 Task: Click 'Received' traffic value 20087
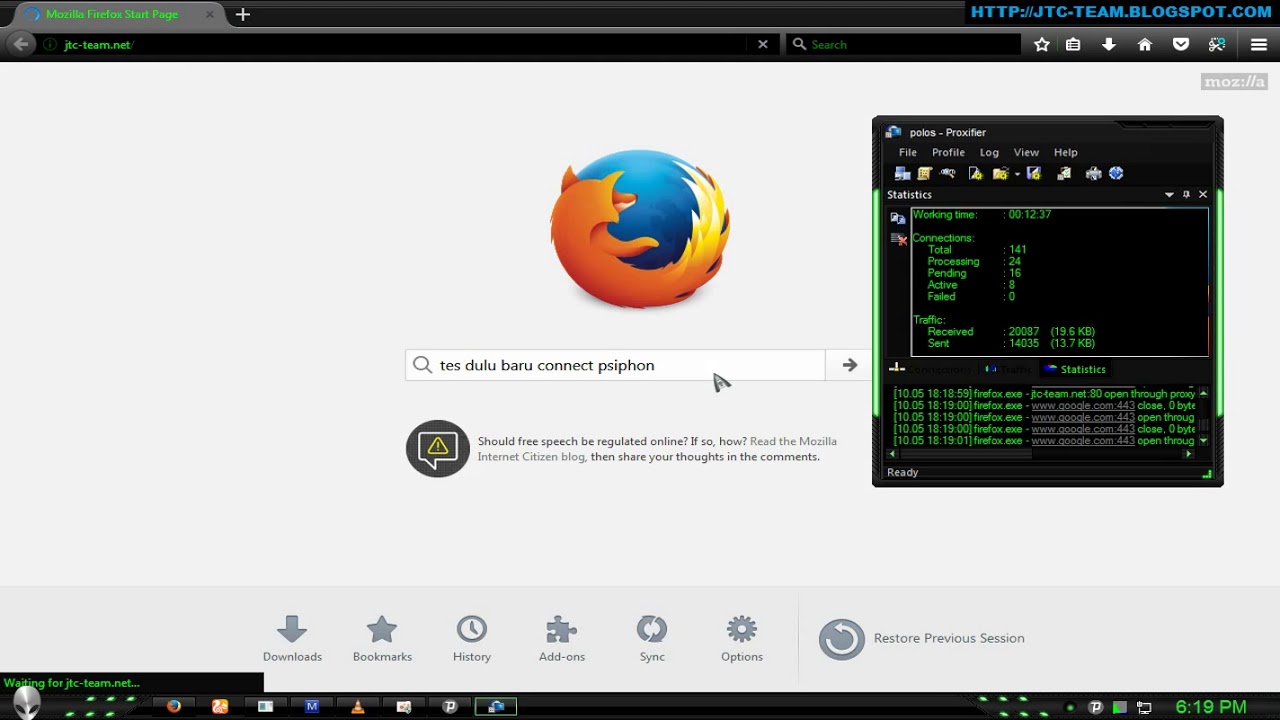(1023, 332)
